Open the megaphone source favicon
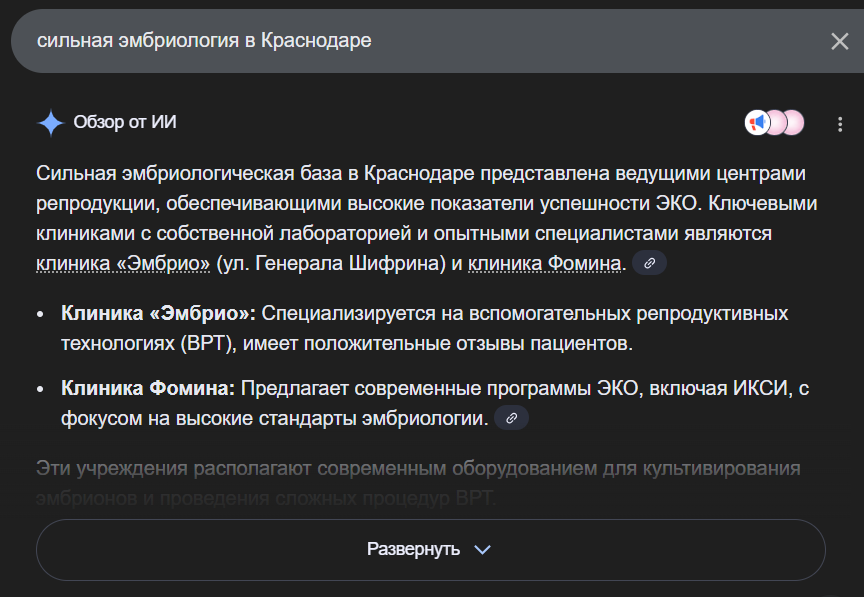Image resolution: width=864 pixels, height=597 pixels. tap(757, 123)
